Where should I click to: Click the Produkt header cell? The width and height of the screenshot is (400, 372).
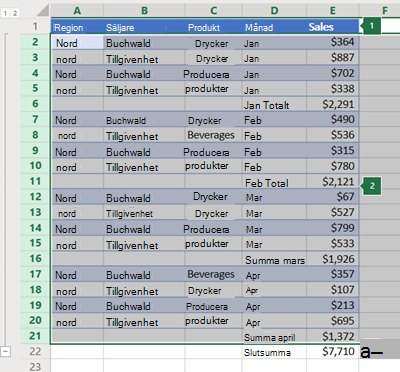214,27
